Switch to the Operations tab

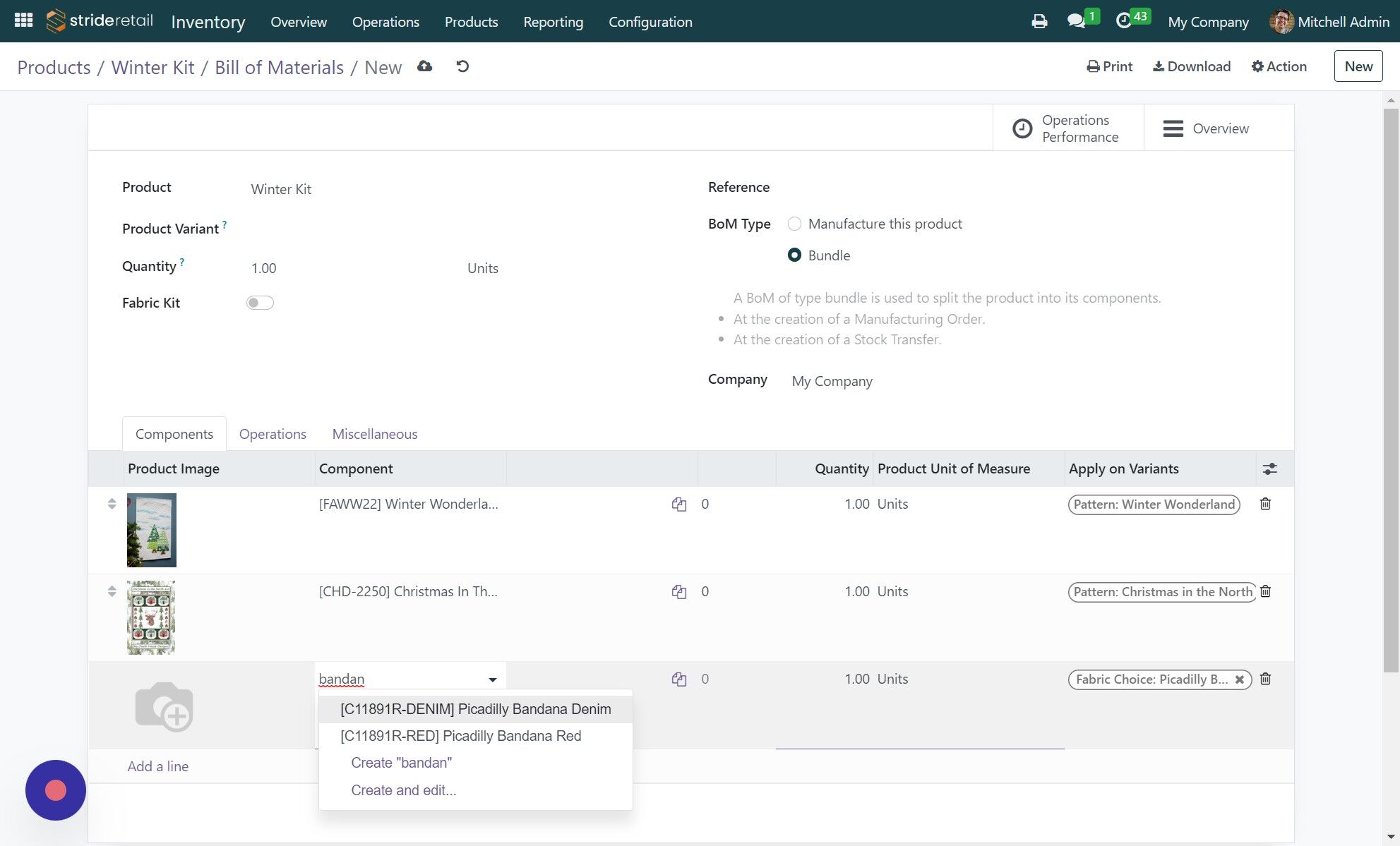[273, 434]
